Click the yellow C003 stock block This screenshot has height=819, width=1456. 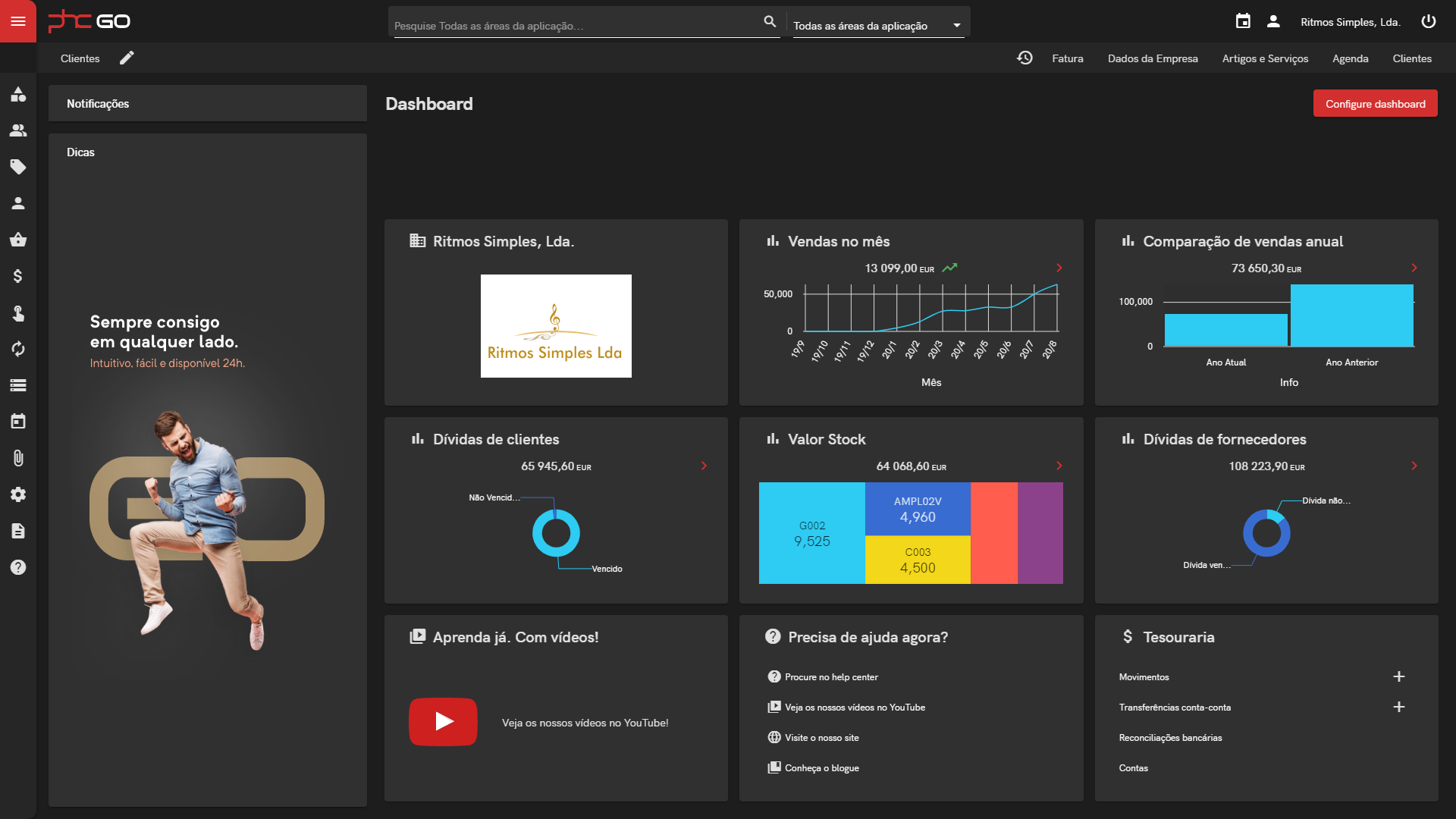917,560
